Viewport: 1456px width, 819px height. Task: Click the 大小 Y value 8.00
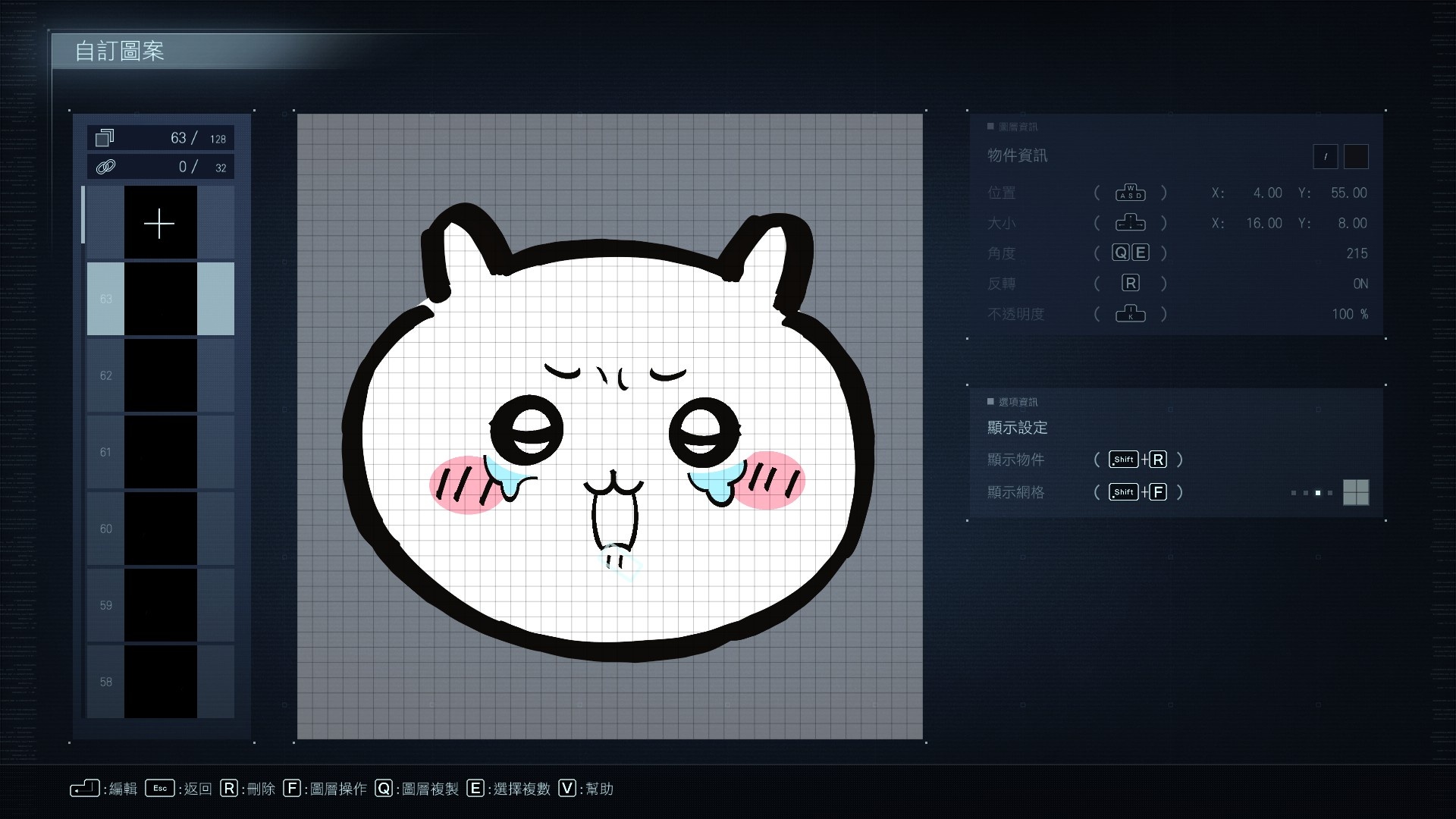coord(1352,223)
